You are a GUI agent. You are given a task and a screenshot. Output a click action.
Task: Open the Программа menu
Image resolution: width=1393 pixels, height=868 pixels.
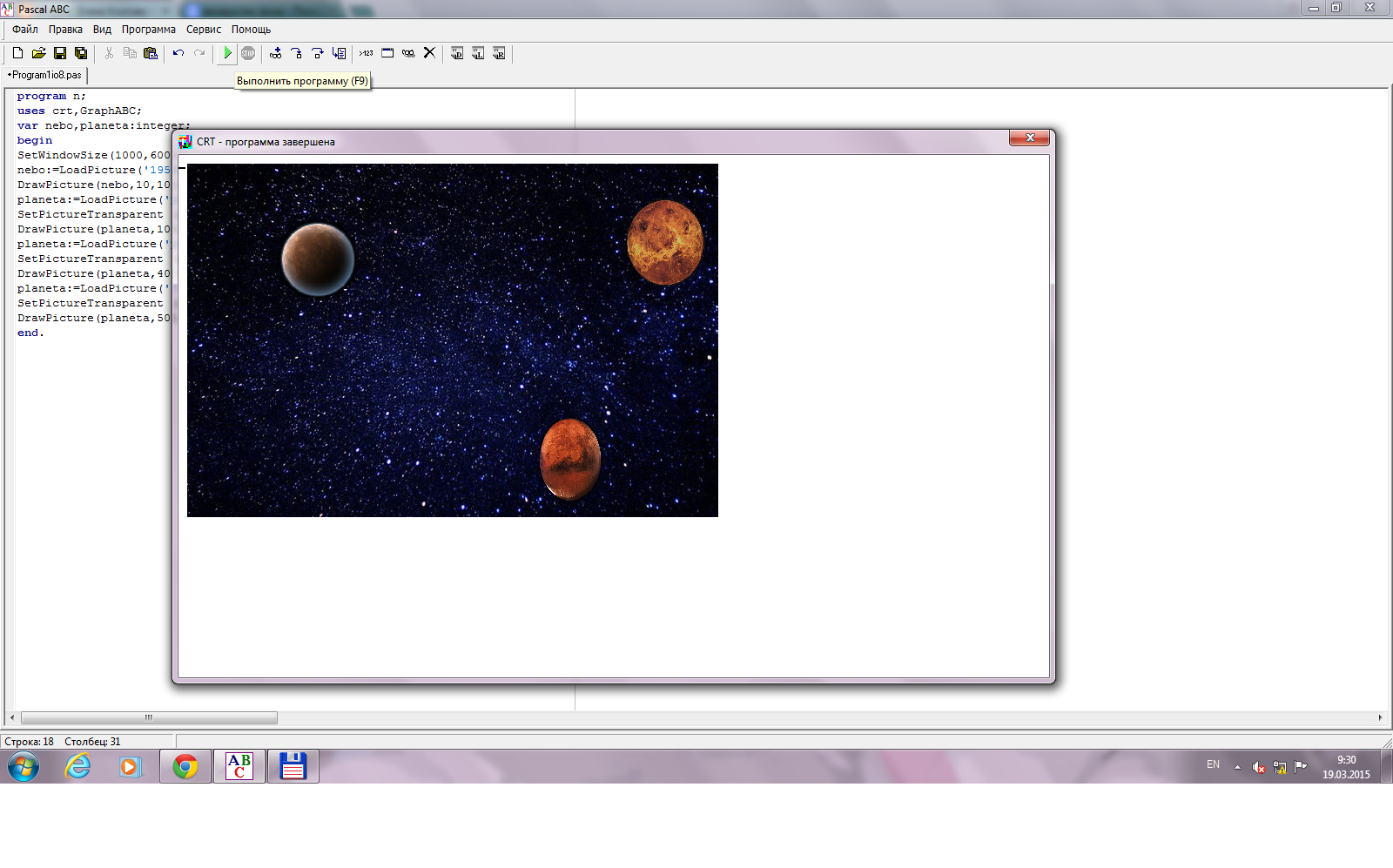pyautogui.click(x=149, y=30)
